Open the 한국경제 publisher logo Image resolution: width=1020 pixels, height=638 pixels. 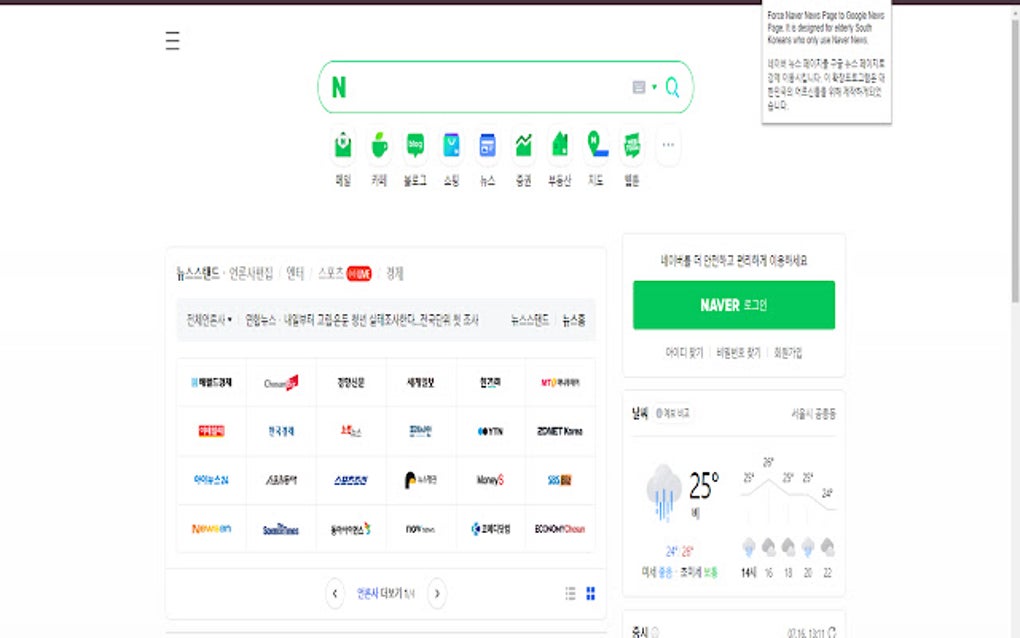pos(281,431)
